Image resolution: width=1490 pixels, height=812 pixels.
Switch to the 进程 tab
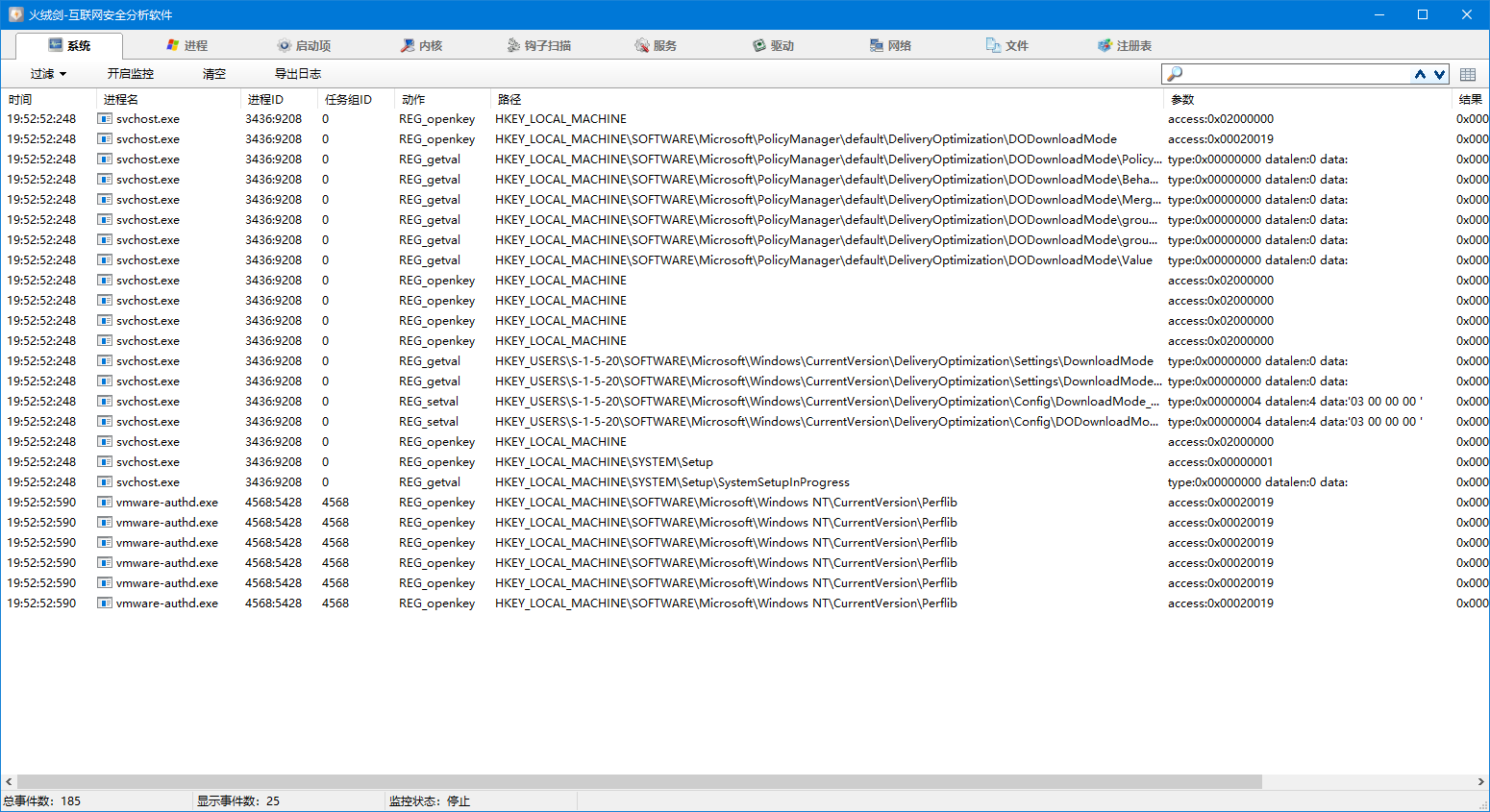tap(186, 46)
